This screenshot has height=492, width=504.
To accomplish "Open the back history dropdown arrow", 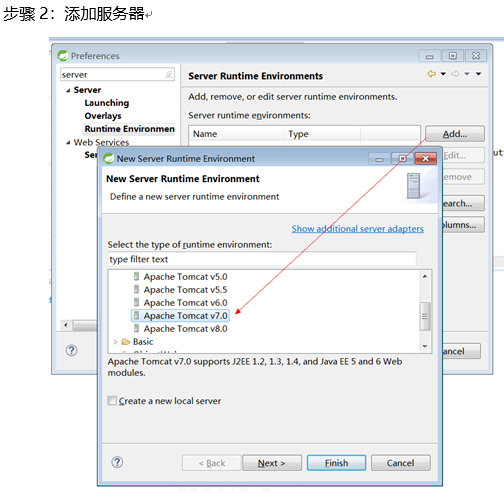I will pos(443,74).
